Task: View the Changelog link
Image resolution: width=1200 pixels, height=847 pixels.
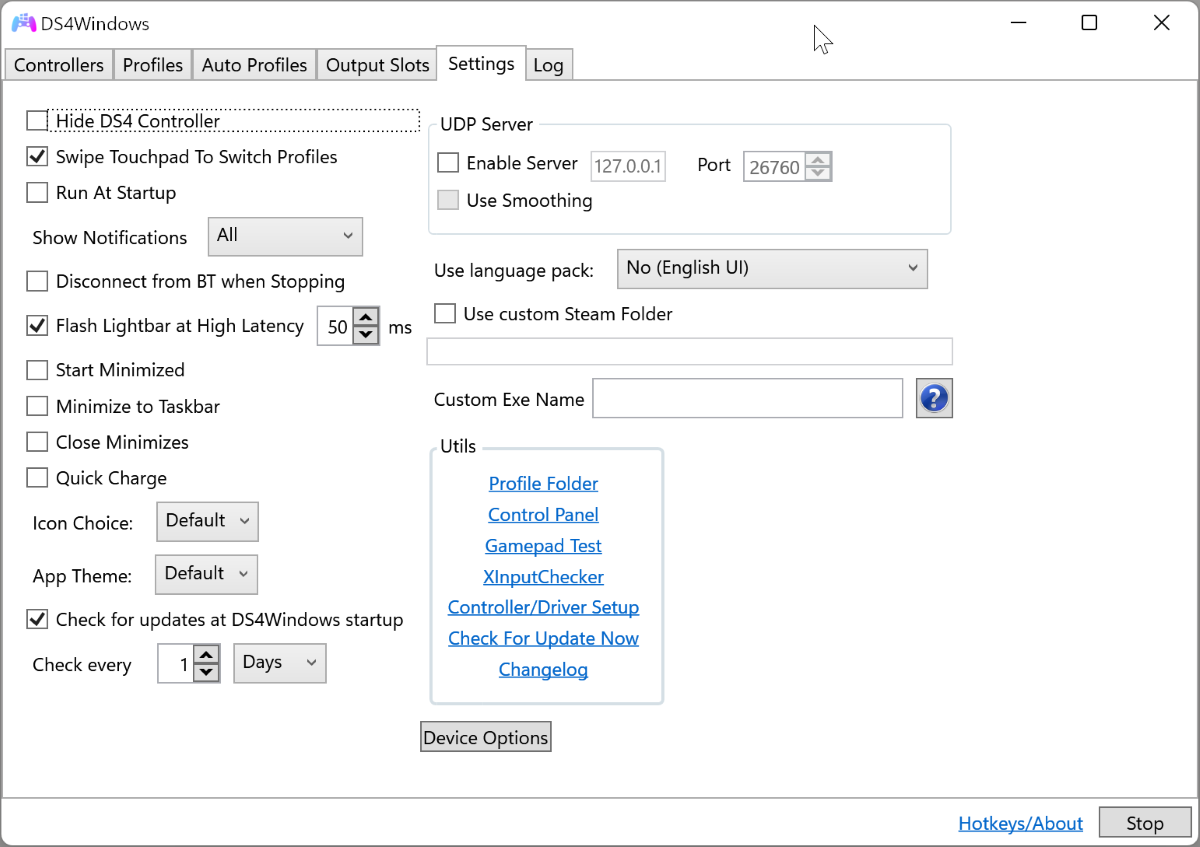Action: (543, 670)
